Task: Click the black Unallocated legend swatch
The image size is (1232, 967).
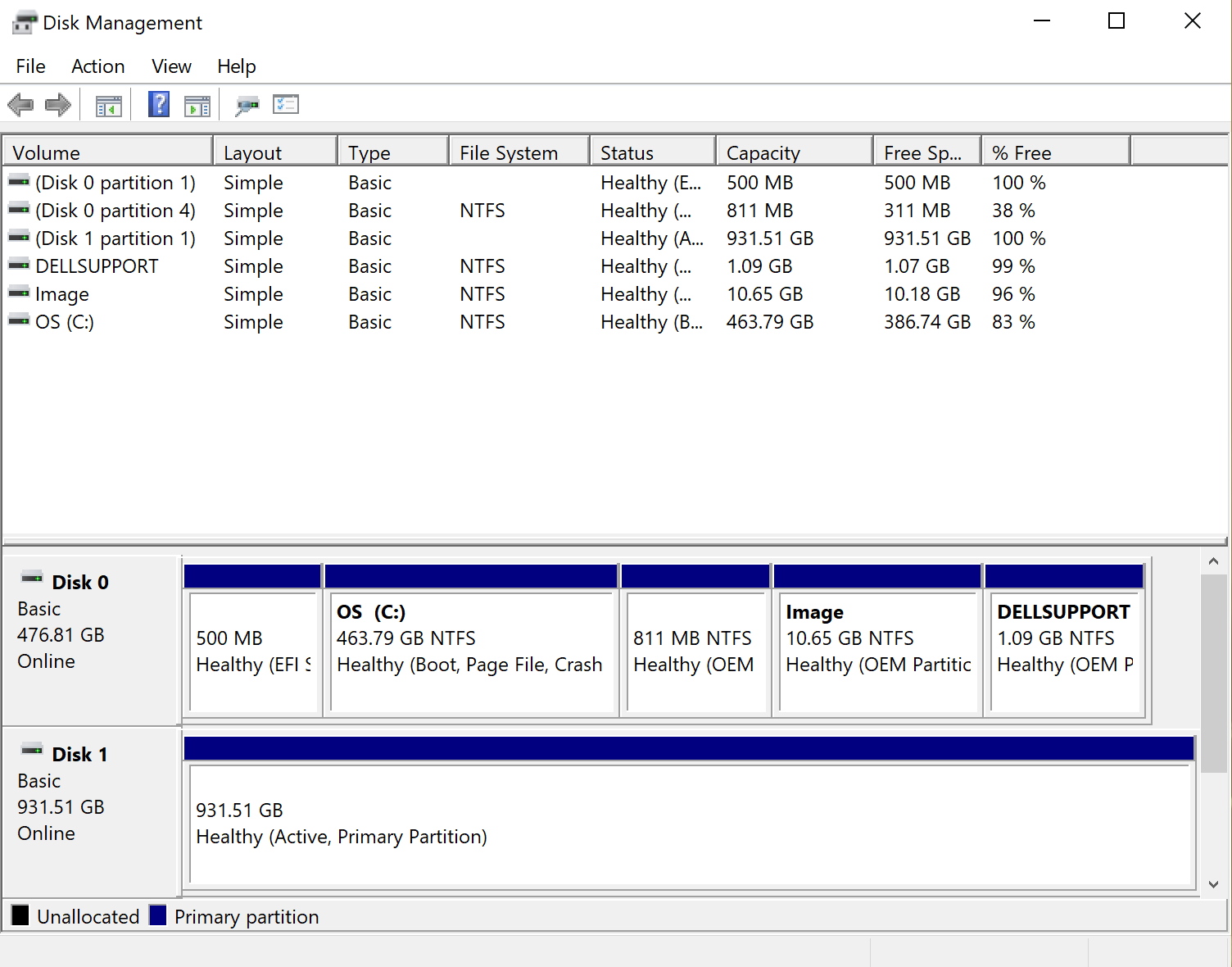Action: (x=20, y=915)
